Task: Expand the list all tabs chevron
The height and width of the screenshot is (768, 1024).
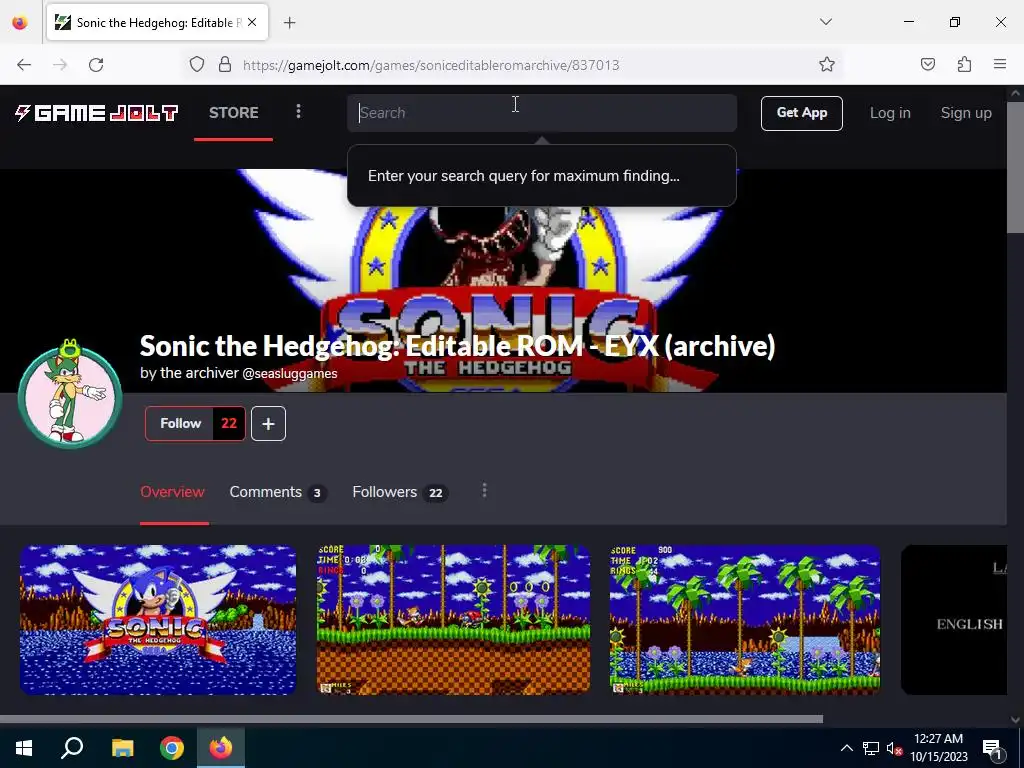Action: click(825, 22)
